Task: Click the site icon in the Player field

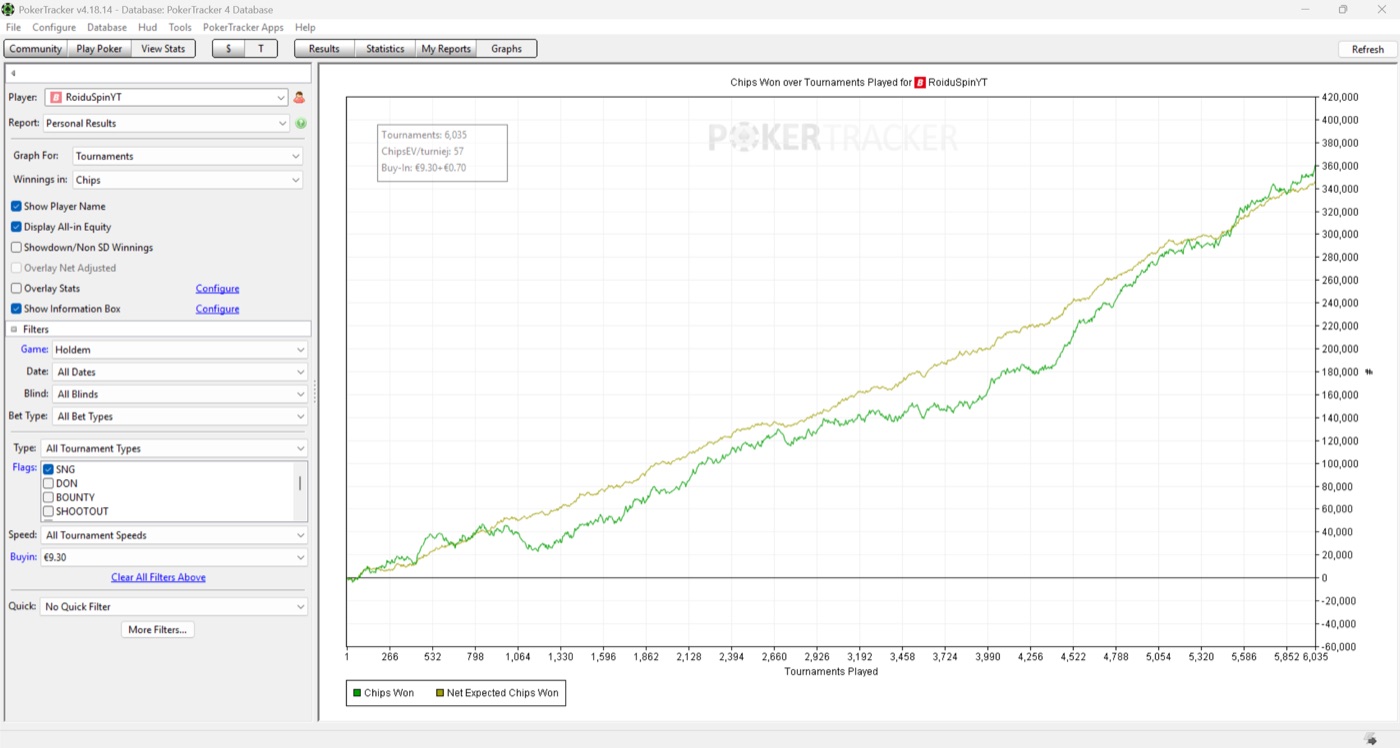Action: click(x=55, y=98)
